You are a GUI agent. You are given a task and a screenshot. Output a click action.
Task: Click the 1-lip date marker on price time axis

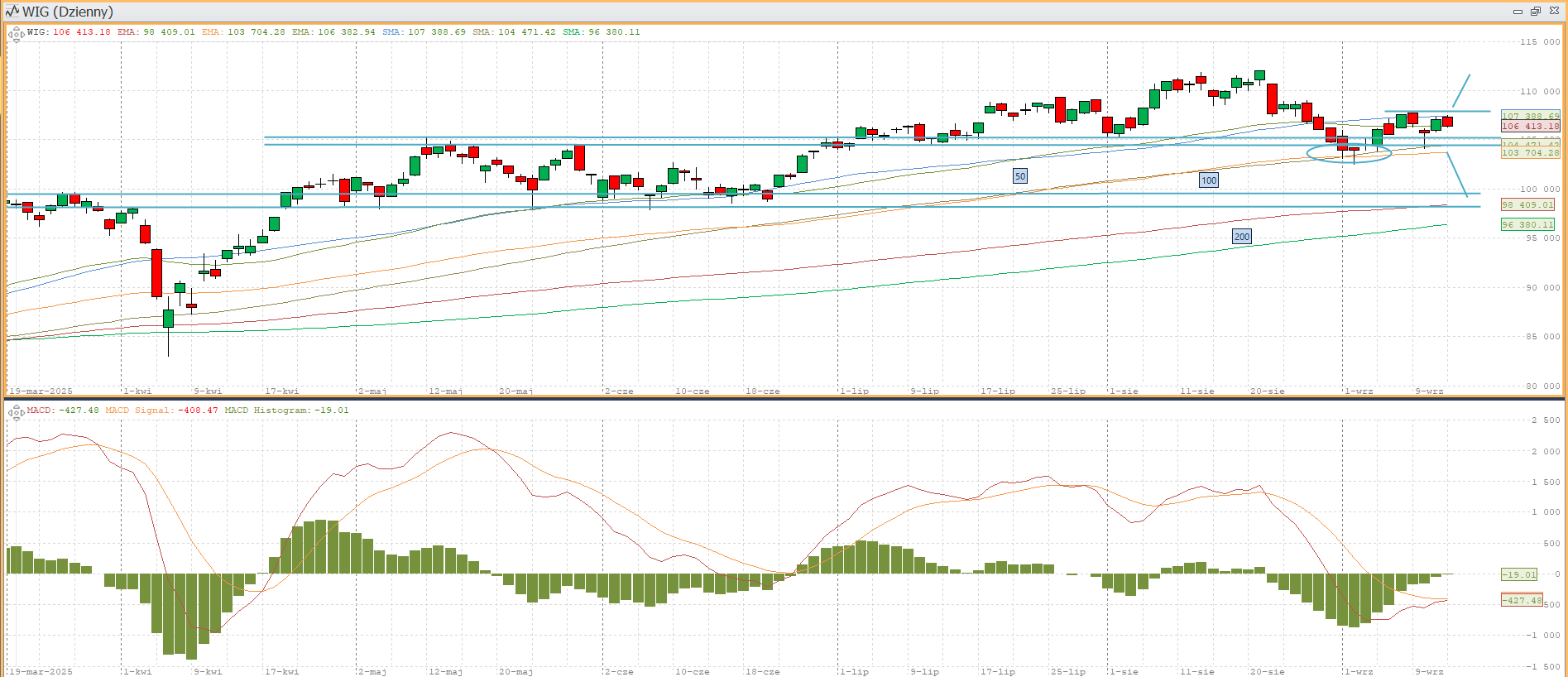point(854,391)
